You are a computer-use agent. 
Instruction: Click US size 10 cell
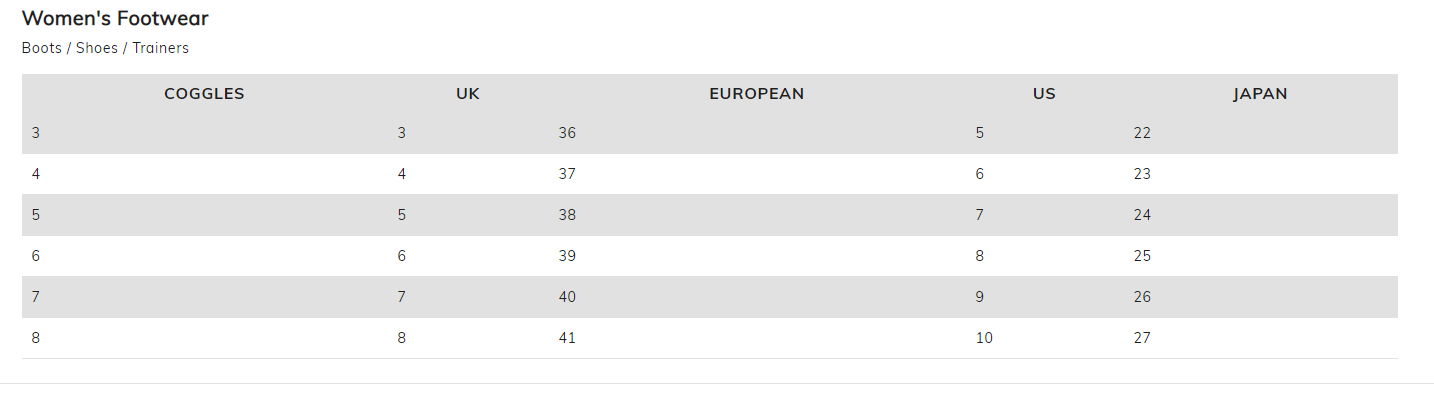tap(984, 338)
